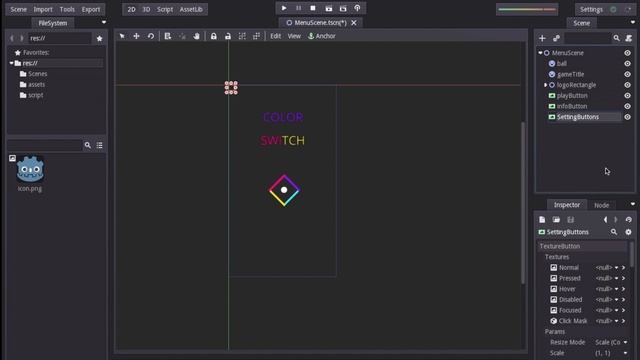This screenshot has height=360, width=640.
Task: Open AssetLib workspace
Action: tap(191, 9)
